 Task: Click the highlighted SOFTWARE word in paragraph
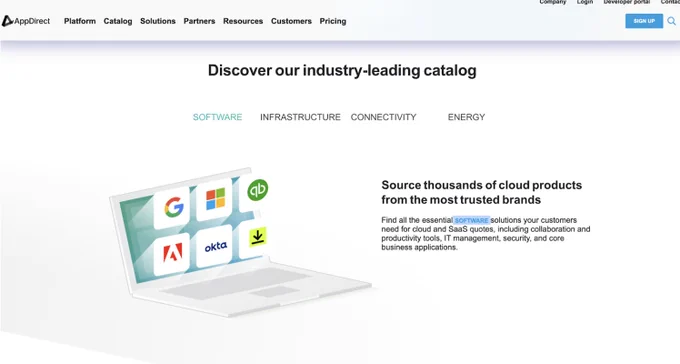tap(471, 220)
